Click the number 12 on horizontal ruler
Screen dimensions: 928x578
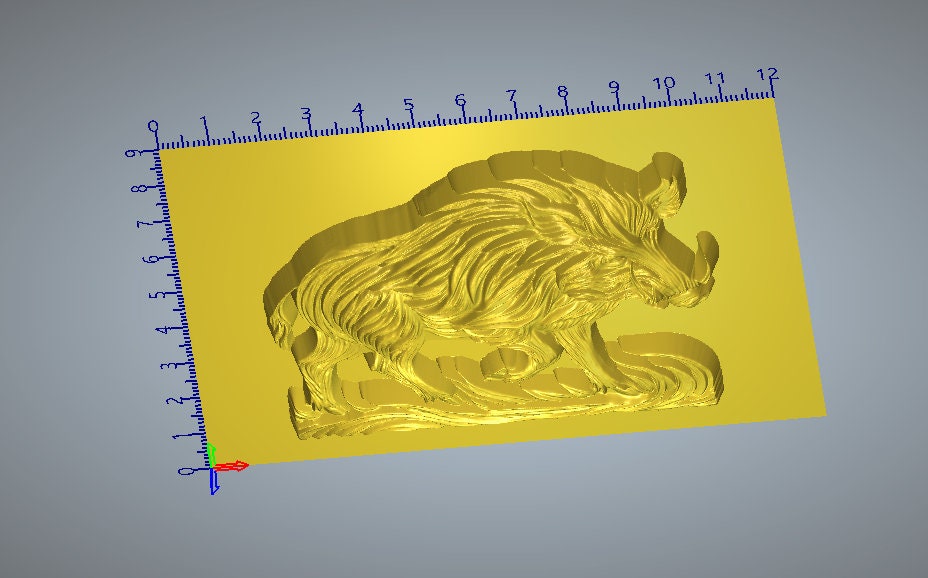point(767,72)
